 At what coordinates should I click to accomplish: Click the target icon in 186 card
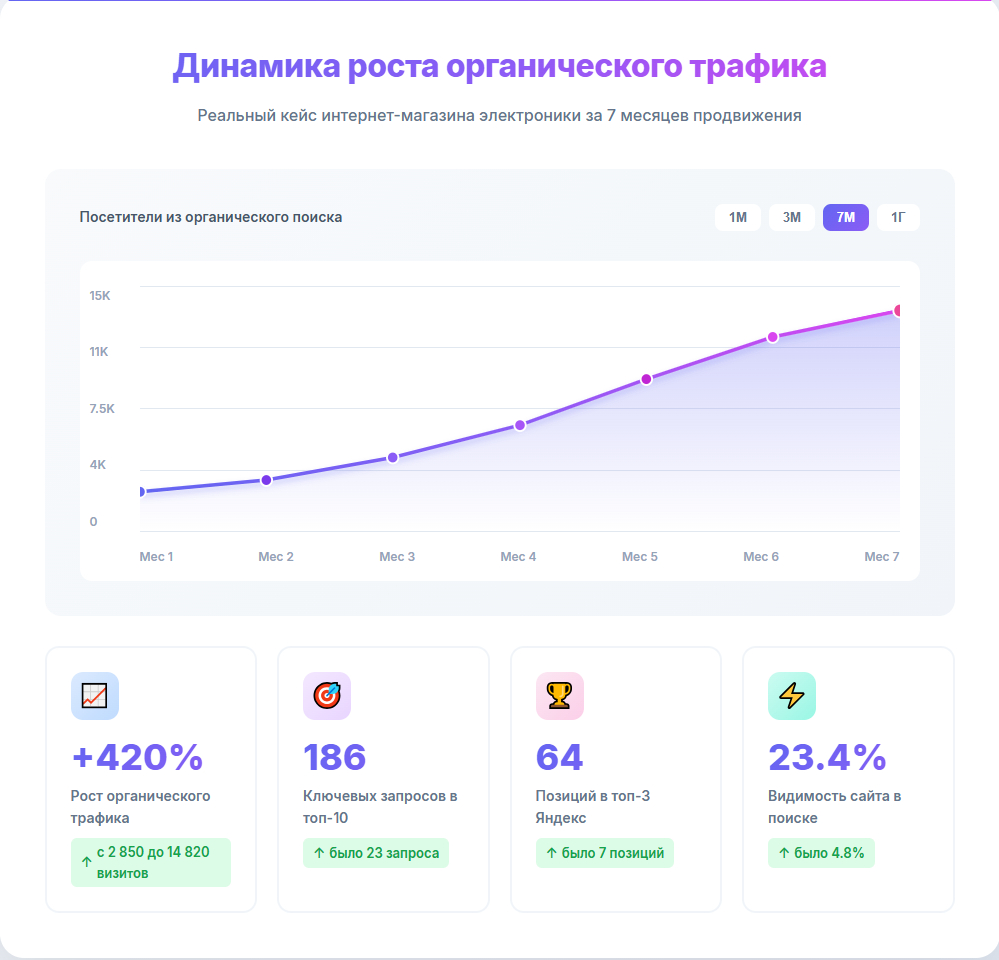[327, 696]
